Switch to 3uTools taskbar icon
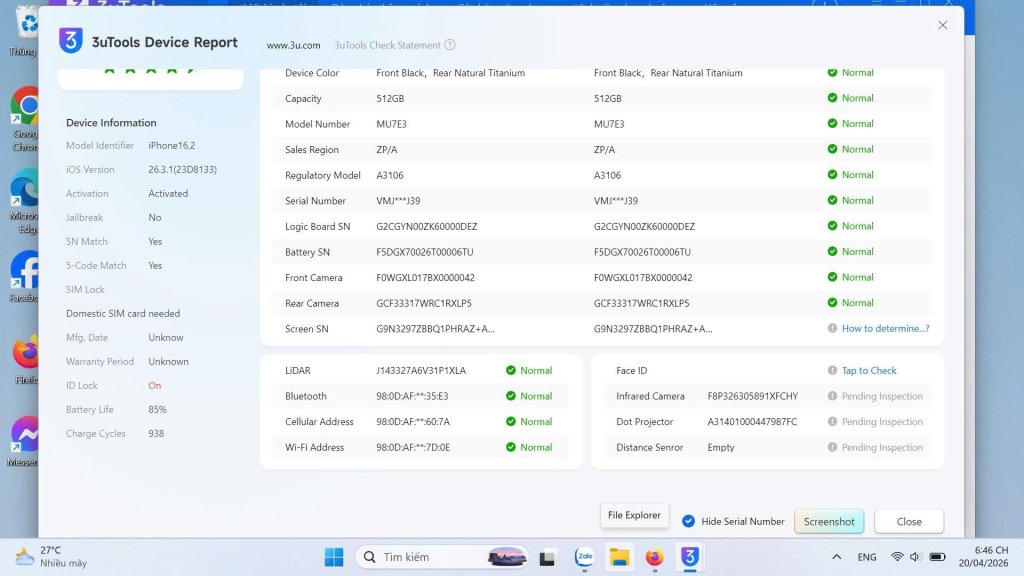This screenshot has width=1024, height=576. (x=690, y=557)
